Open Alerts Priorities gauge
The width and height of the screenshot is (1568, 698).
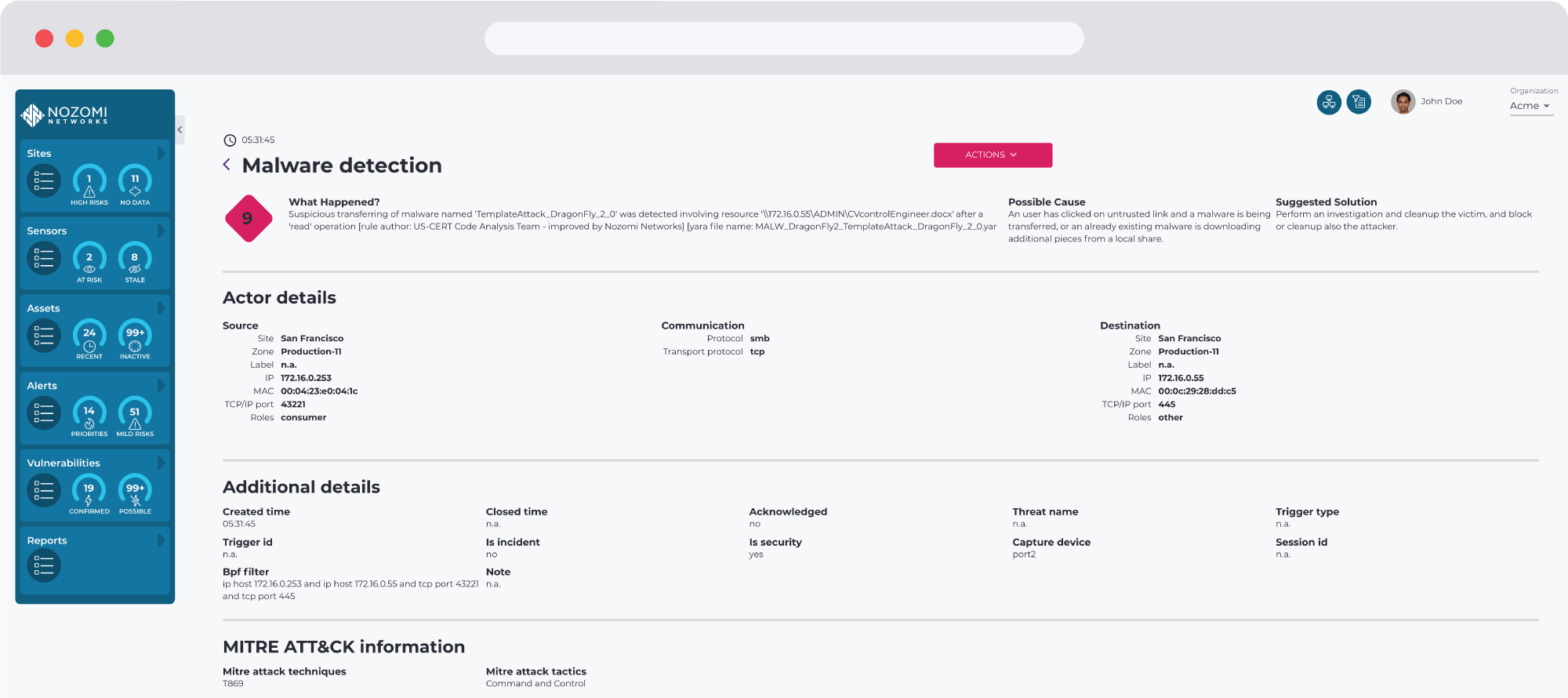coord(89,415)
